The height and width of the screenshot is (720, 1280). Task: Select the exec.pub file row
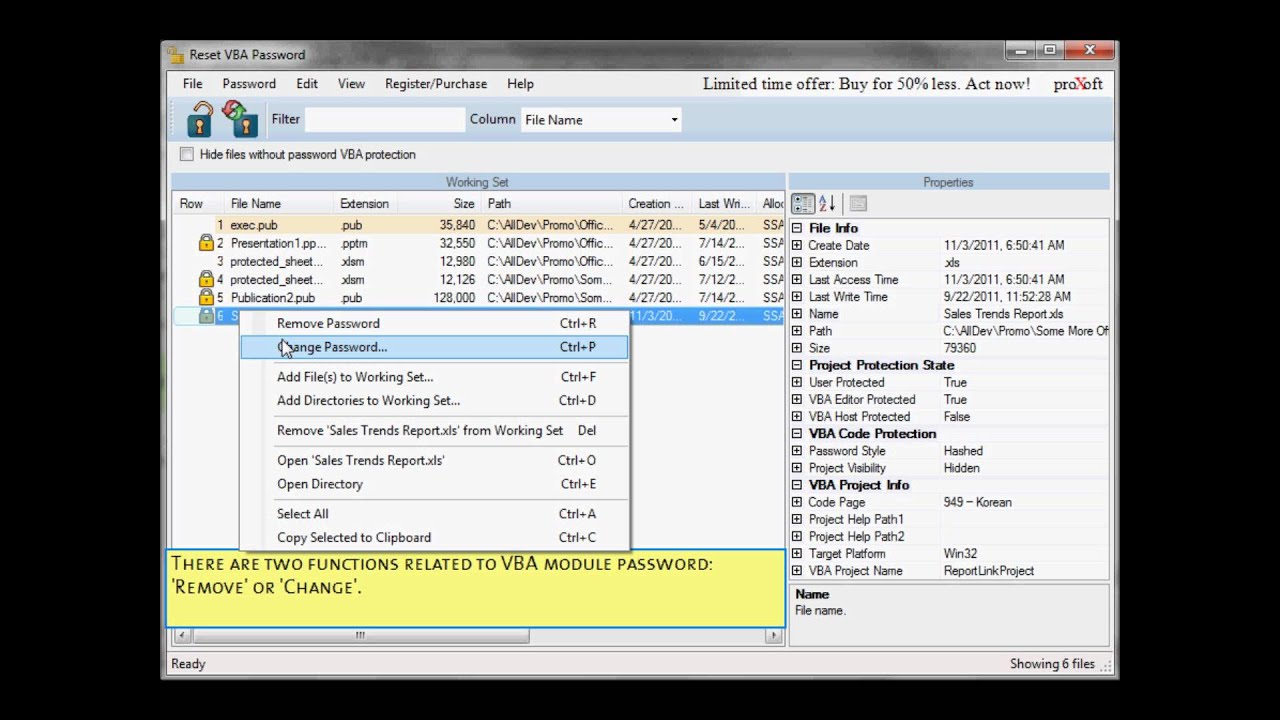[x=478, y=225]
